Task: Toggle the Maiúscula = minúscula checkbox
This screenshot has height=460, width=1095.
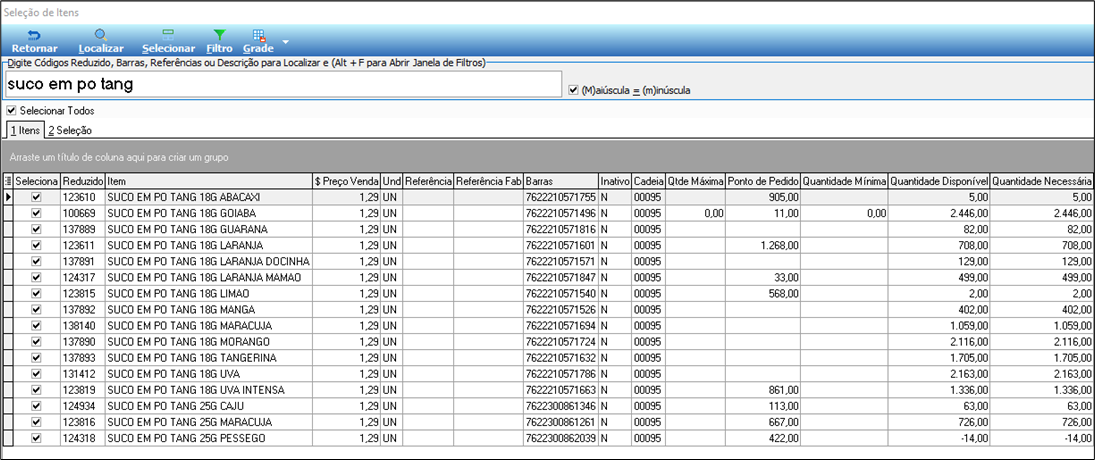Action: (x=573, y=90)
